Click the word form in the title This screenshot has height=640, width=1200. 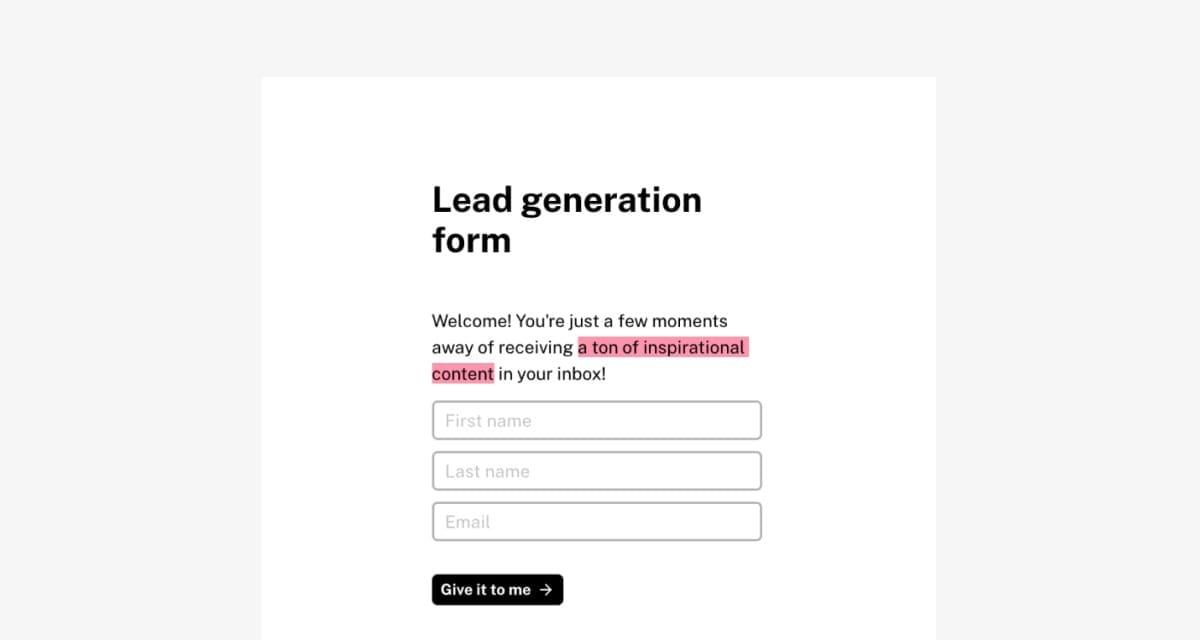pyautogui.click(x=471, y=240)
